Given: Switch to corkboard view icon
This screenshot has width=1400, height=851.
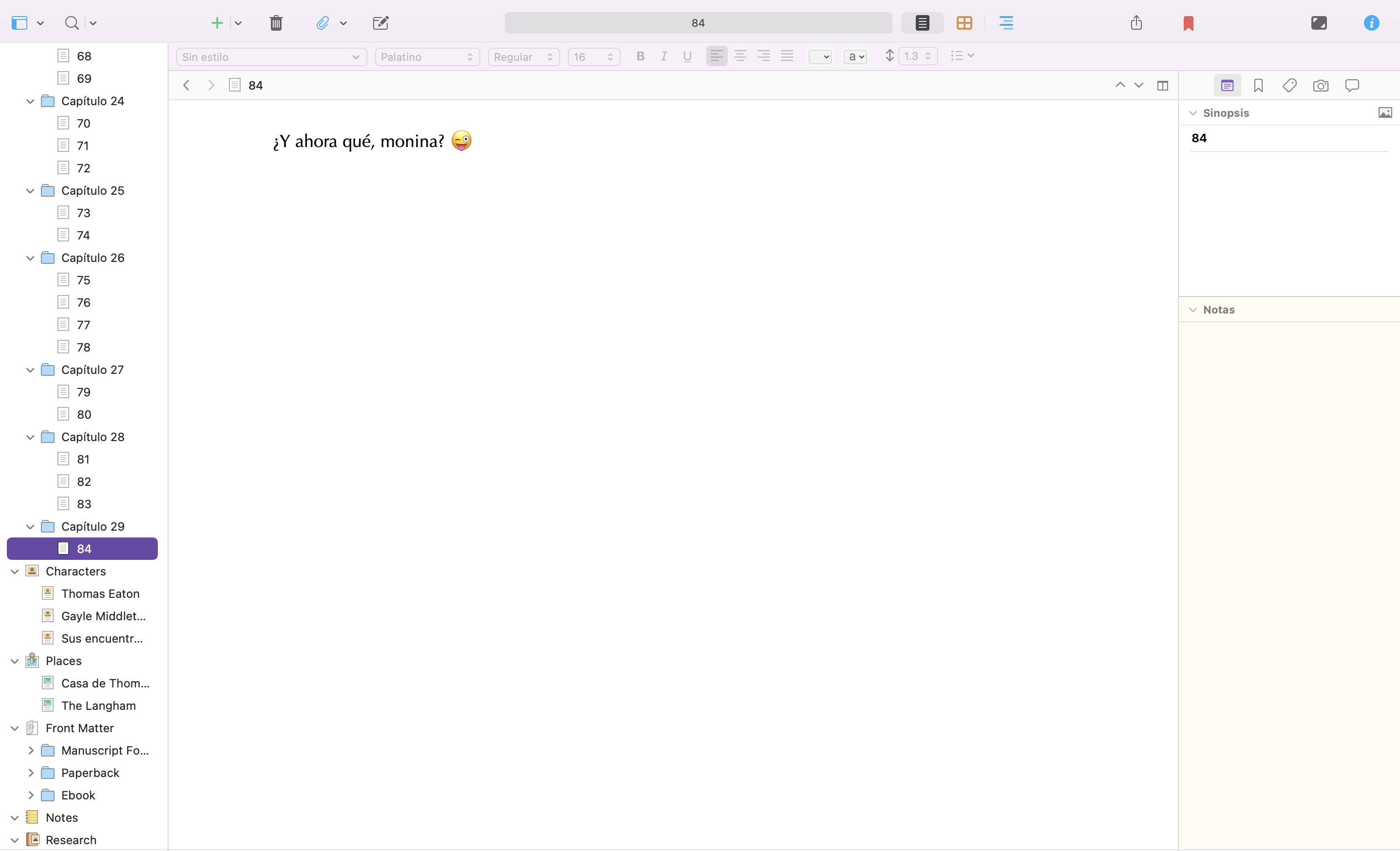Looking at the screenshot, I should pos(964,23).
